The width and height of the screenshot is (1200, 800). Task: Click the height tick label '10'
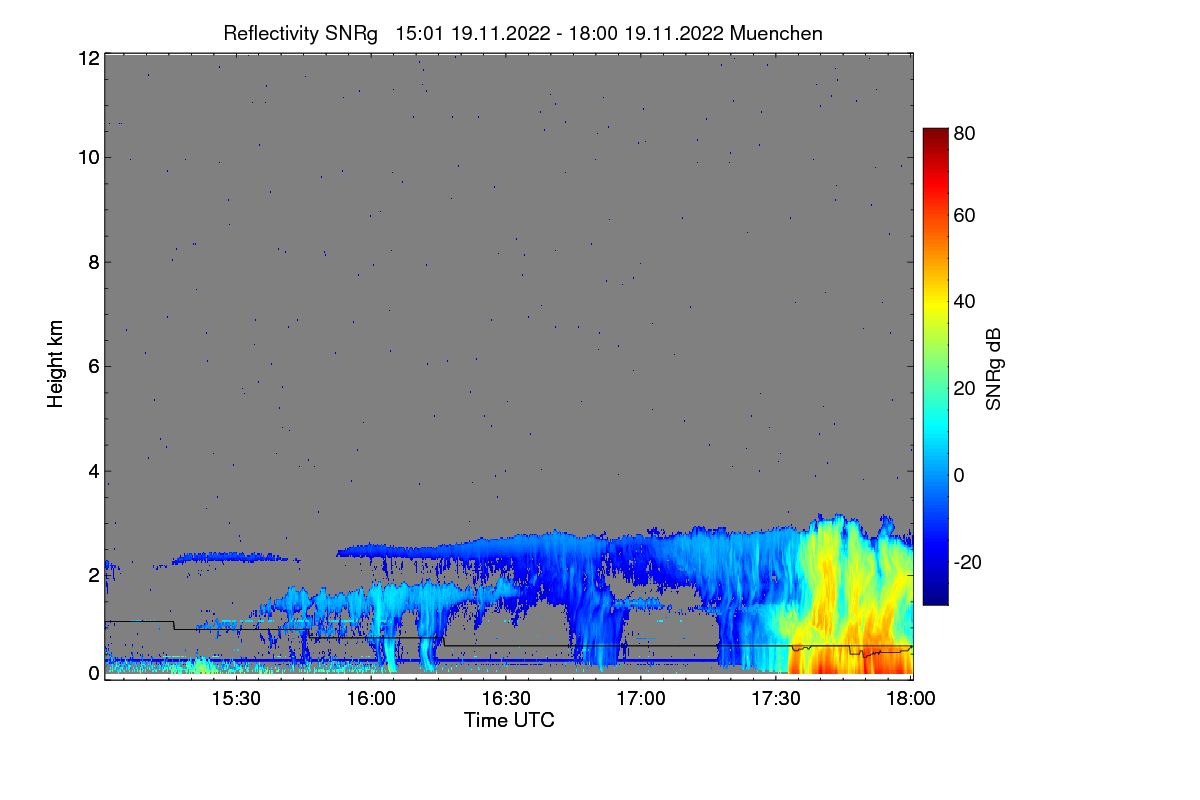point(88,157)
